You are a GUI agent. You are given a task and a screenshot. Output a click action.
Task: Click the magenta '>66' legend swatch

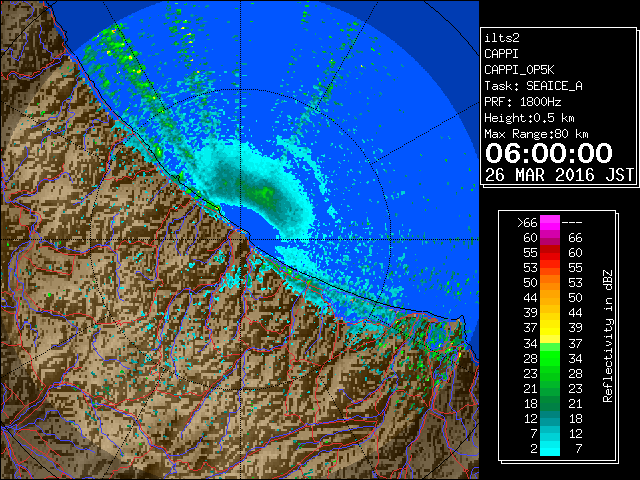[550, 222]
